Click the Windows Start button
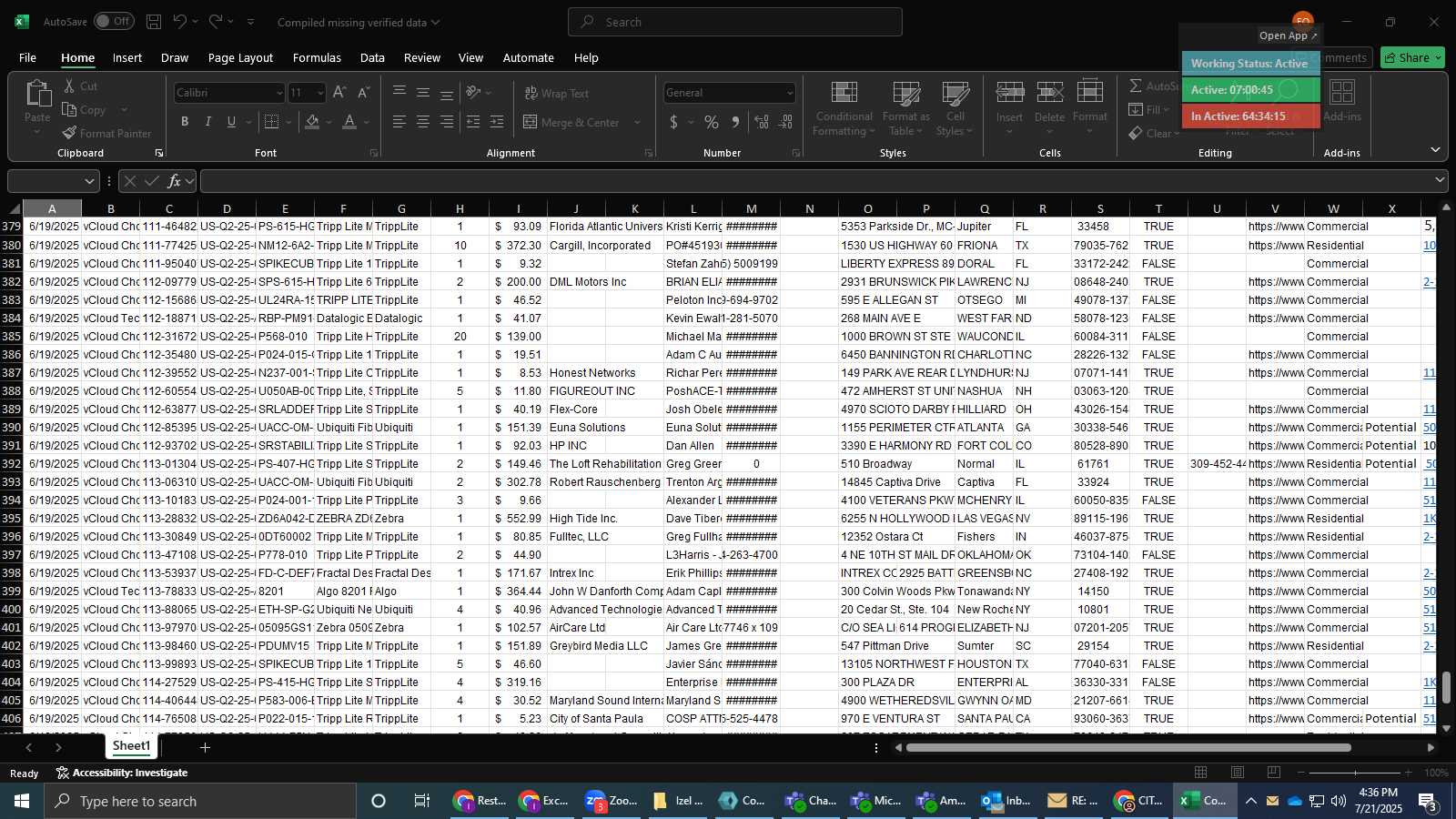This screenshot has width=1456, height=819. [x=22, y=801]
